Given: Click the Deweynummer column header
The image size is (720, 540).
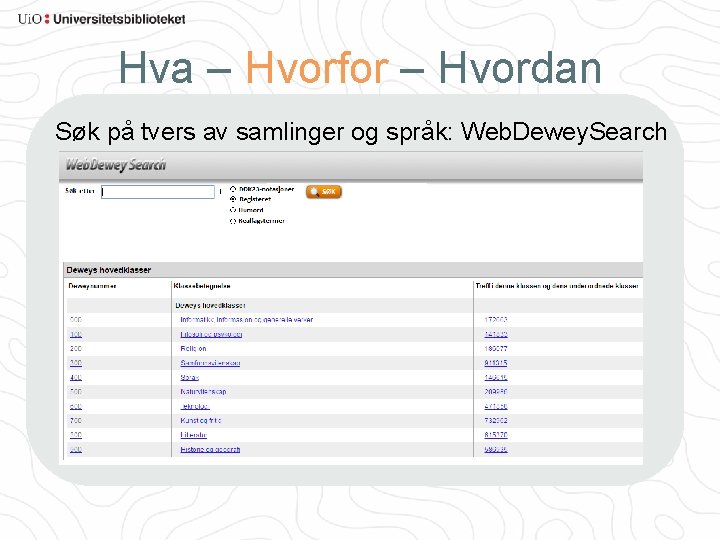Looking at the screenshot, I should [92, 286].
